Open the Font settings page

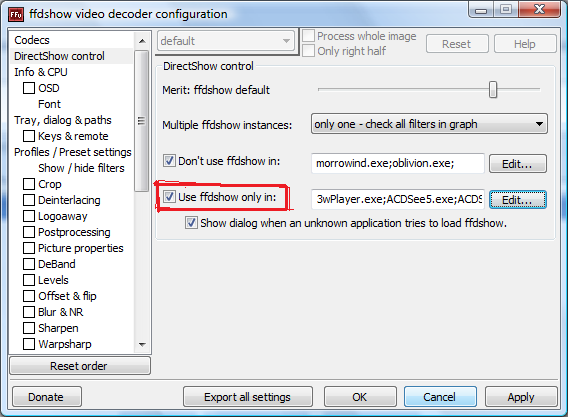pyautogui.click(x=49, y=104)
